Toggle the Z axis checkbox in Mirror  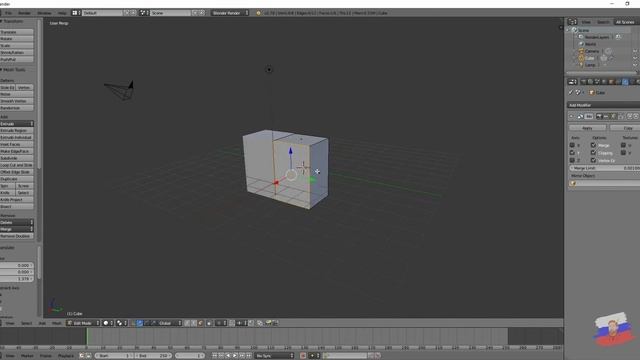[x=572, y=160]
